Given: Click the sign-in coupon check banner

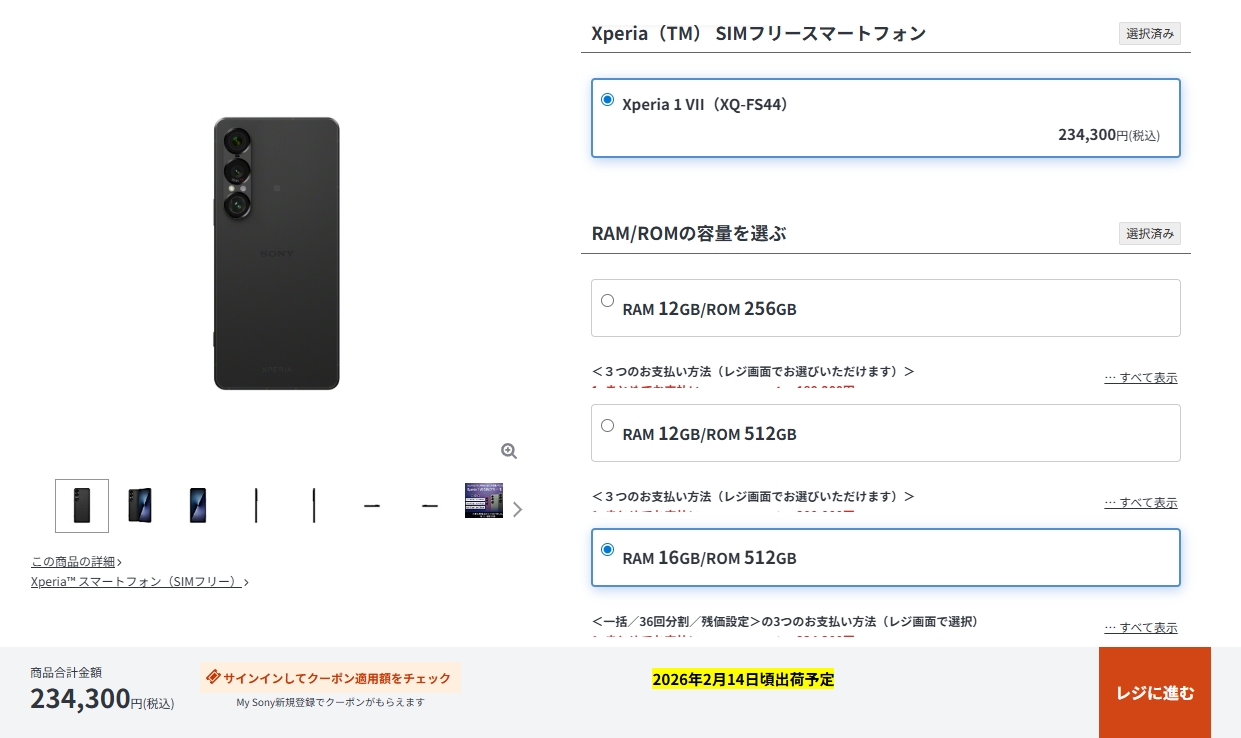Looking at the screenshot, I should point(330,677).
